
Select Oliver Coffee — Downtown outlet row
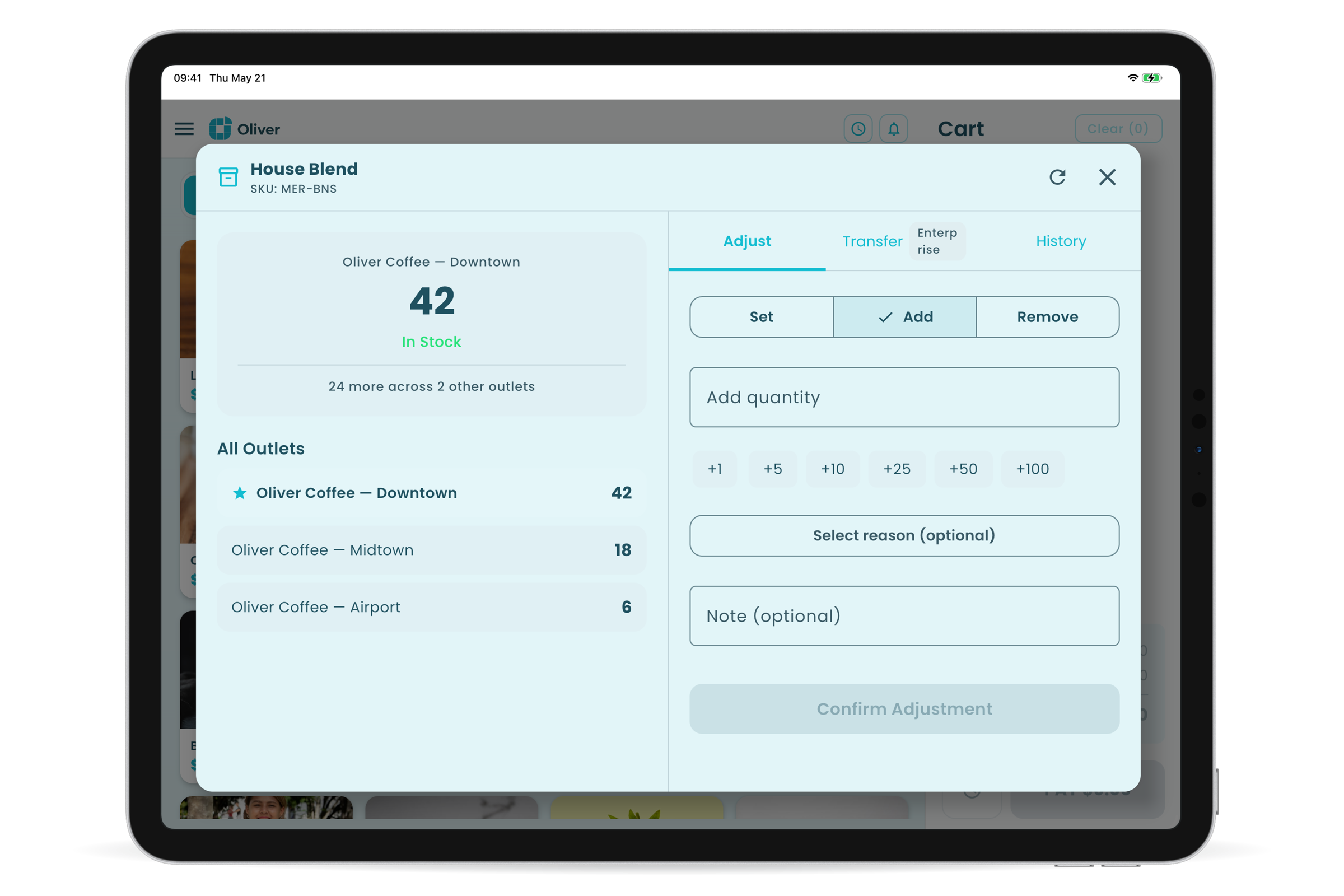(x=431, y=493)
